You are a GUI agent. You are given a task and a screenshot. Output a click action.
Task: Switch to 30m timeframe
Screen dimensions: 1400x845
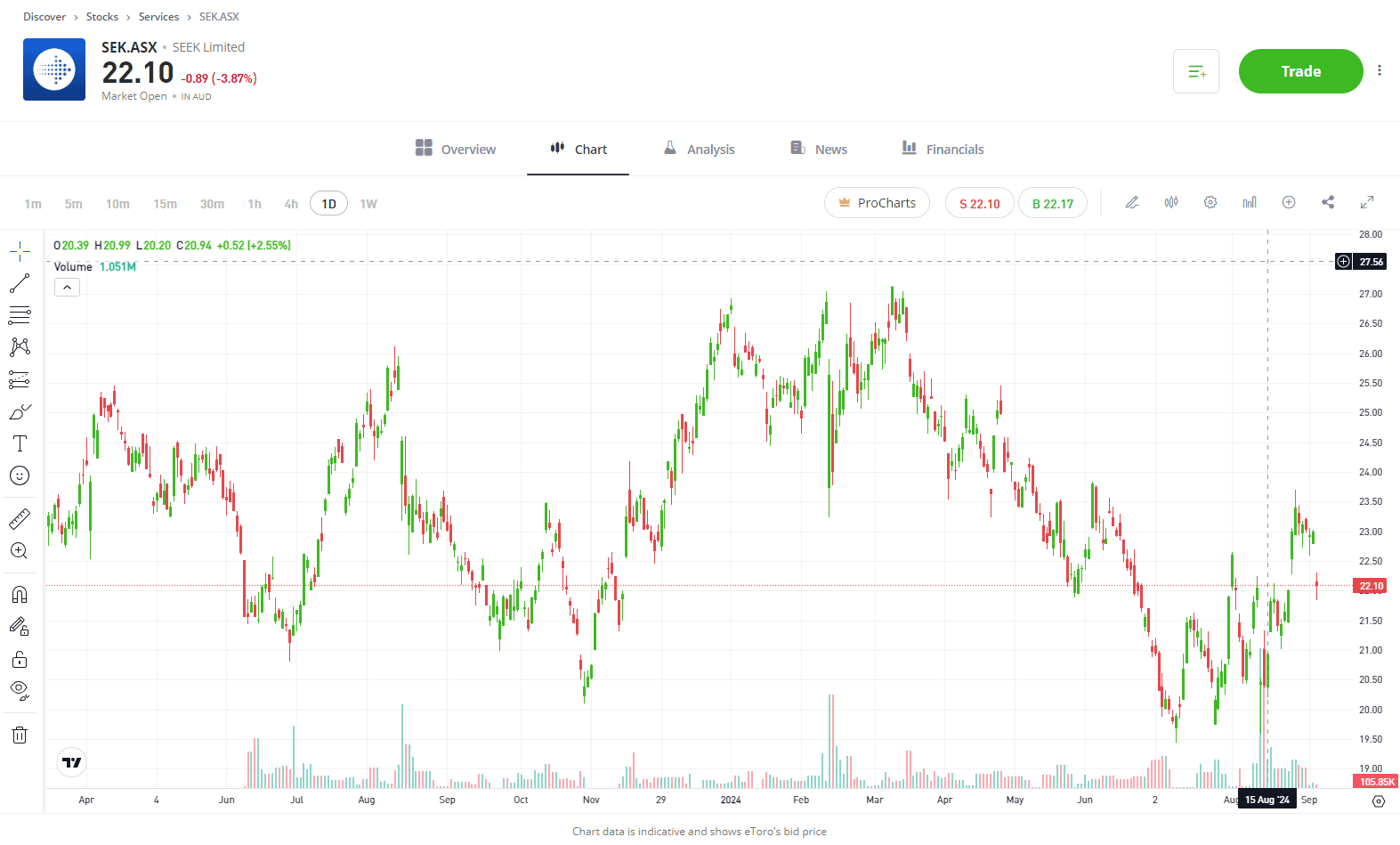coord(212,204)
